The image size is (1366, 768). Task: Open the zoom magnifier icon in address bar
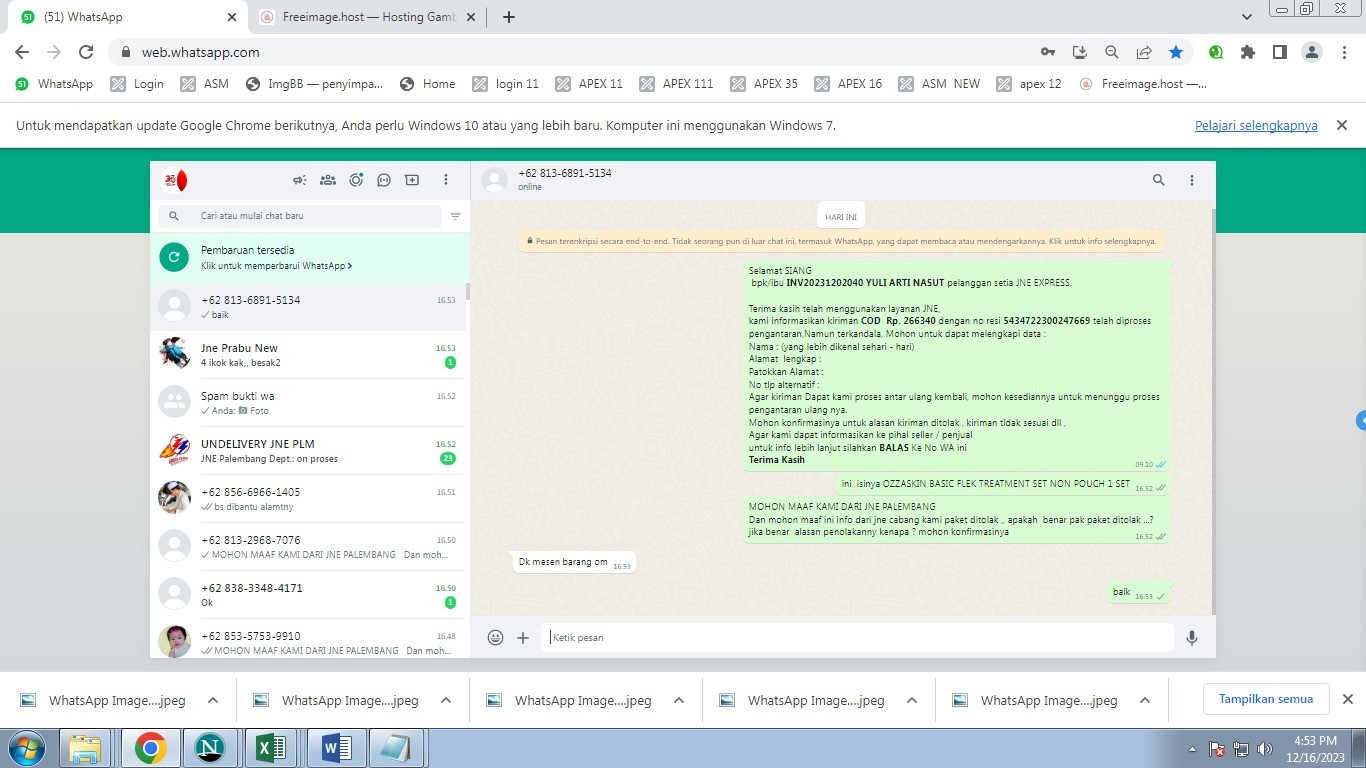point(1111,52)
